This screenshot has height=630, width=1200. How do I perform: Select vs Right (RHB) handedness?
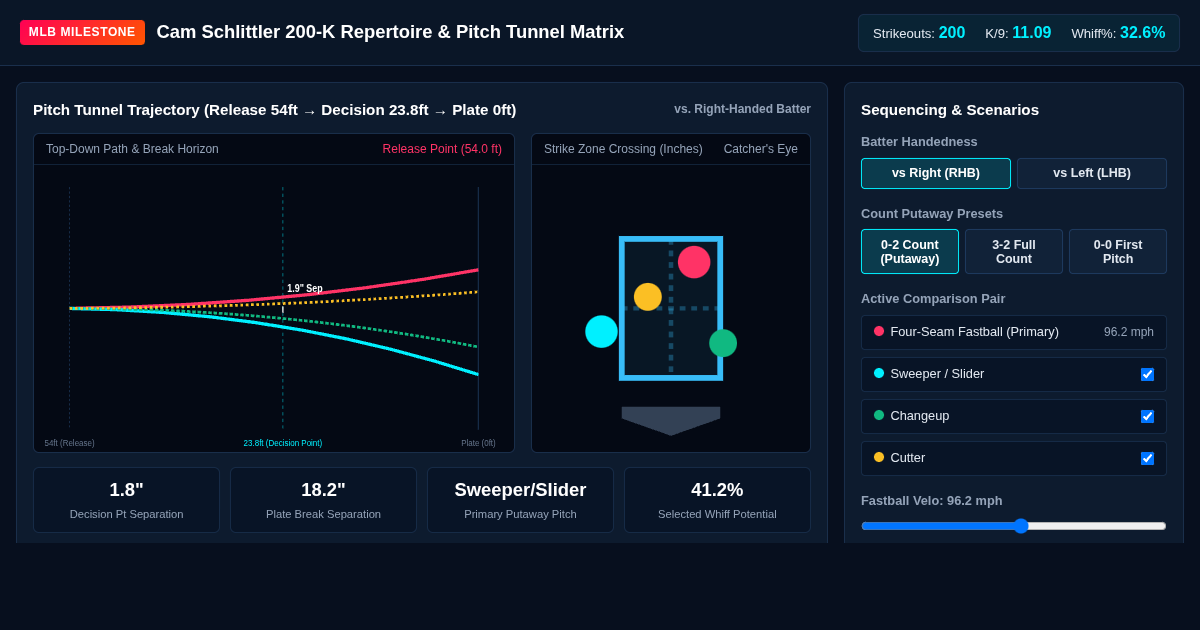tap(936, 173)
